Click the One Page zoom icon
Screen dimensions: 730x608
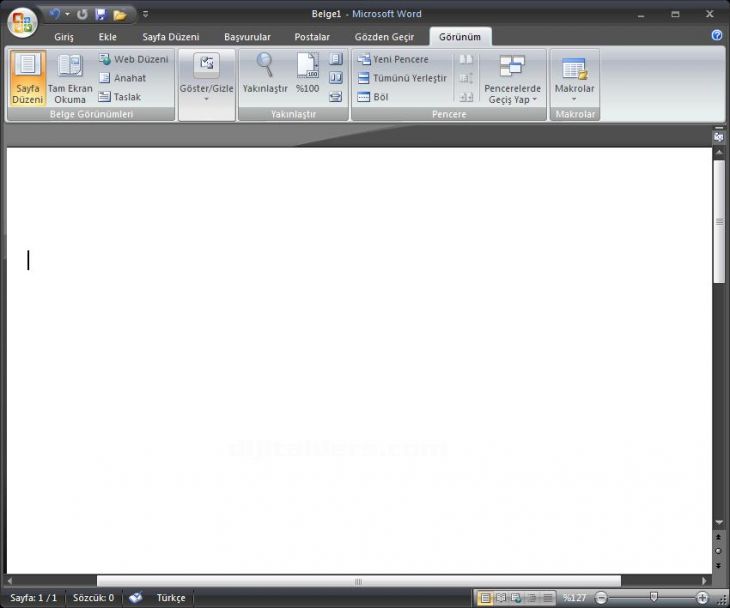(x=336, y=59)
